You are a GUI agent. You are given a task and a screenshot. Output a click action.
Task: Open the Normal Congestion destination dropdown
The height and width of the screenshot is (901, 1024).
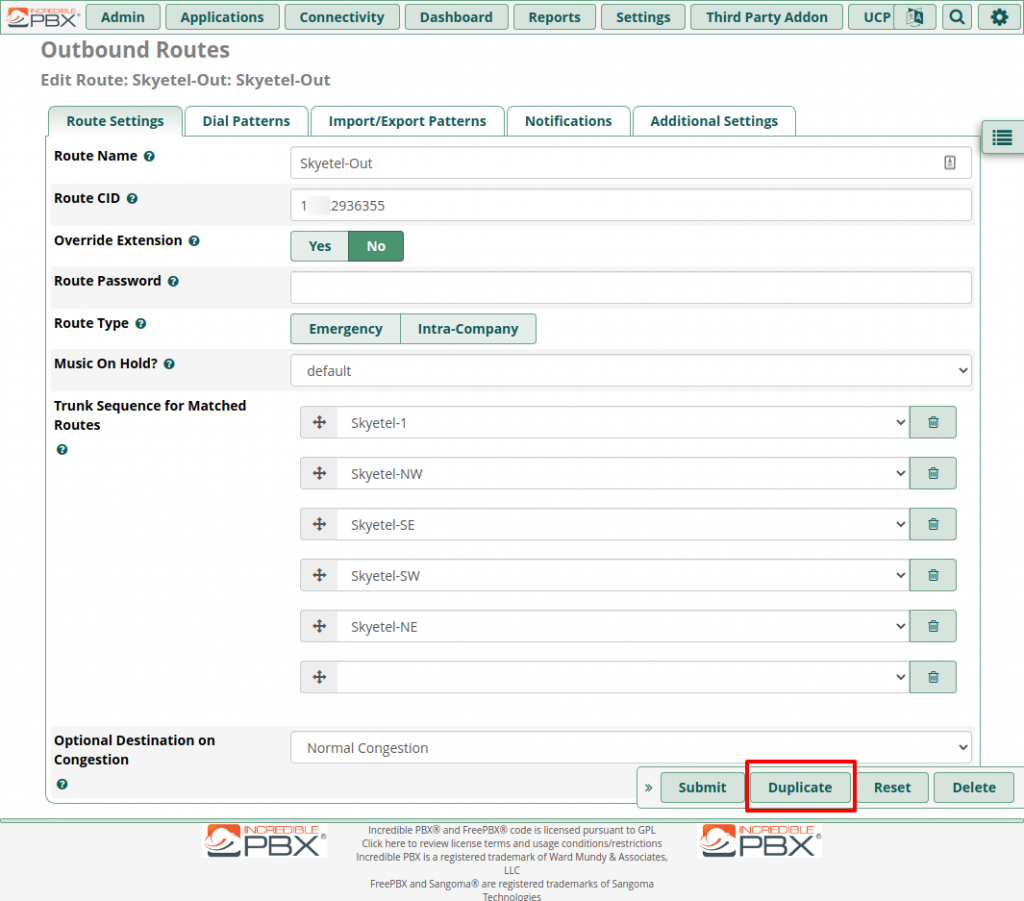tap(631, 748)
